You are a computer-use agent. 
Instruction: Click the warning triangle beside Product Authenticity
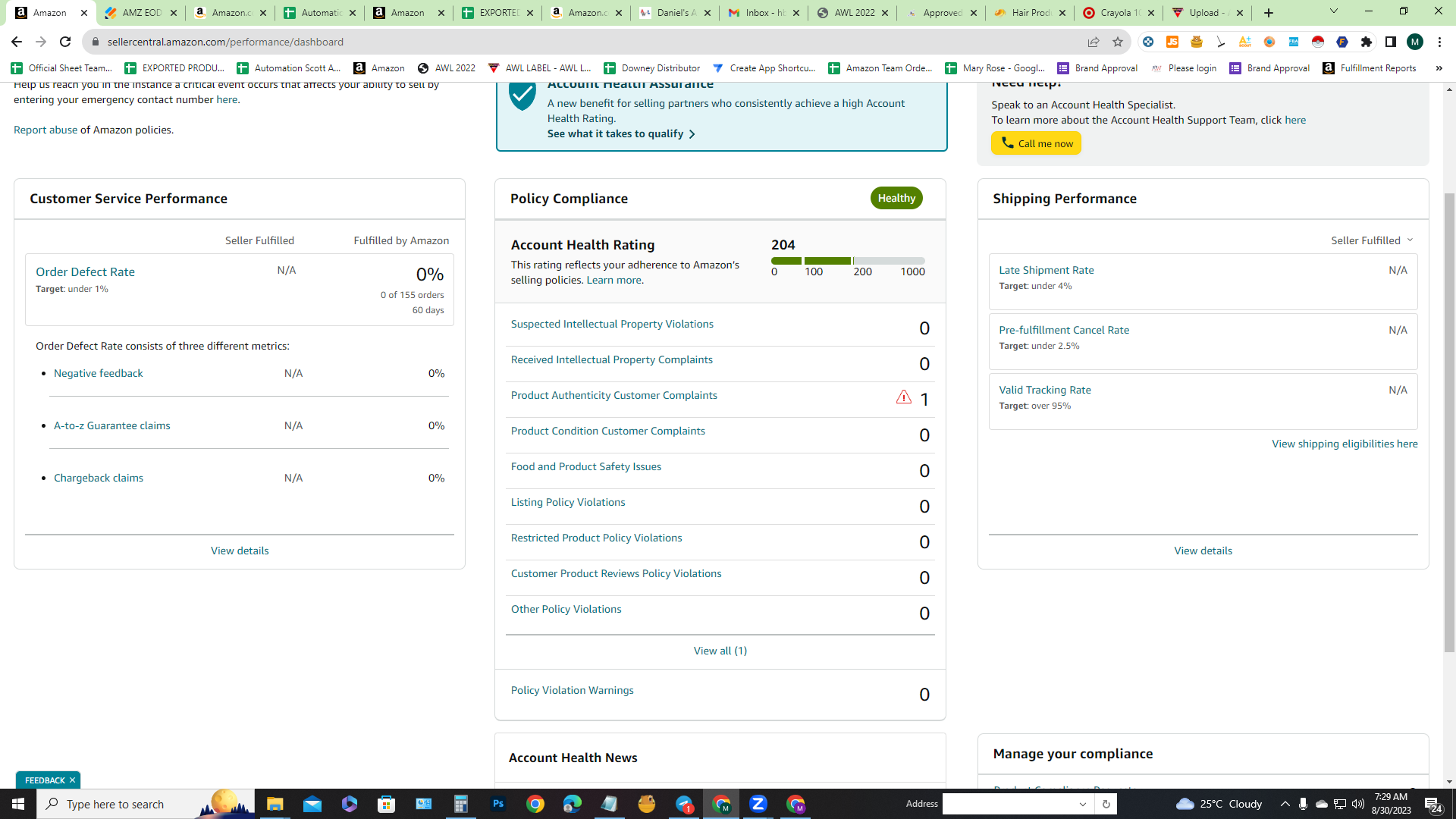point(903,397)
